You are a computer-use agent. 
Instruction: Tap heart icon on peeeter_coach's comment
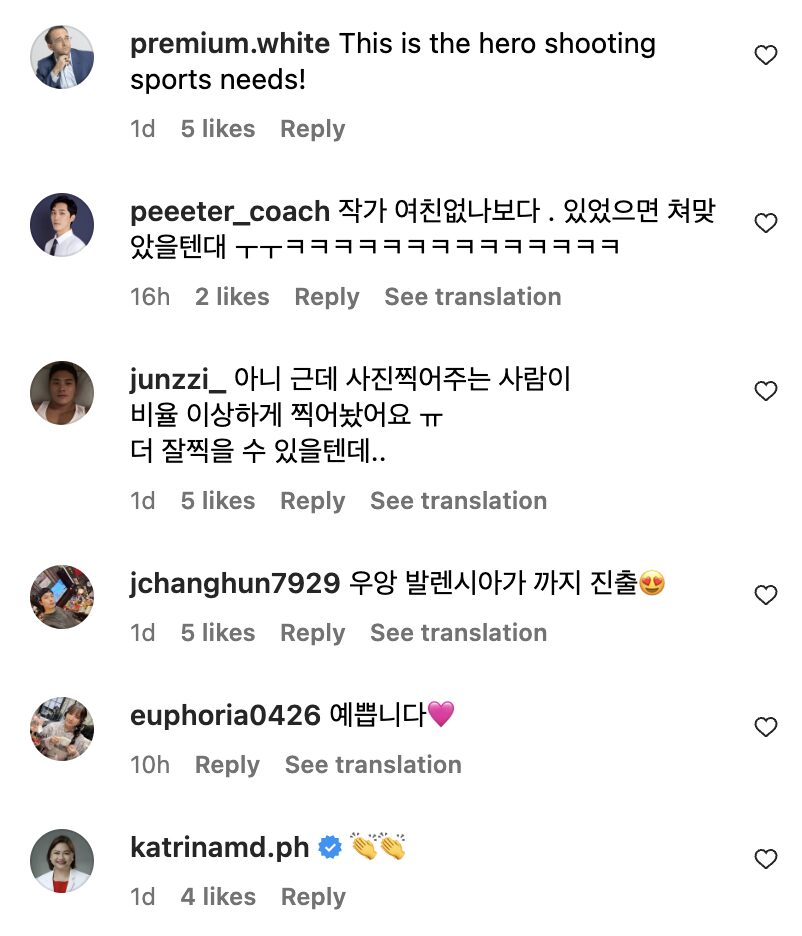pyautogui.click(x=765, y=223)
